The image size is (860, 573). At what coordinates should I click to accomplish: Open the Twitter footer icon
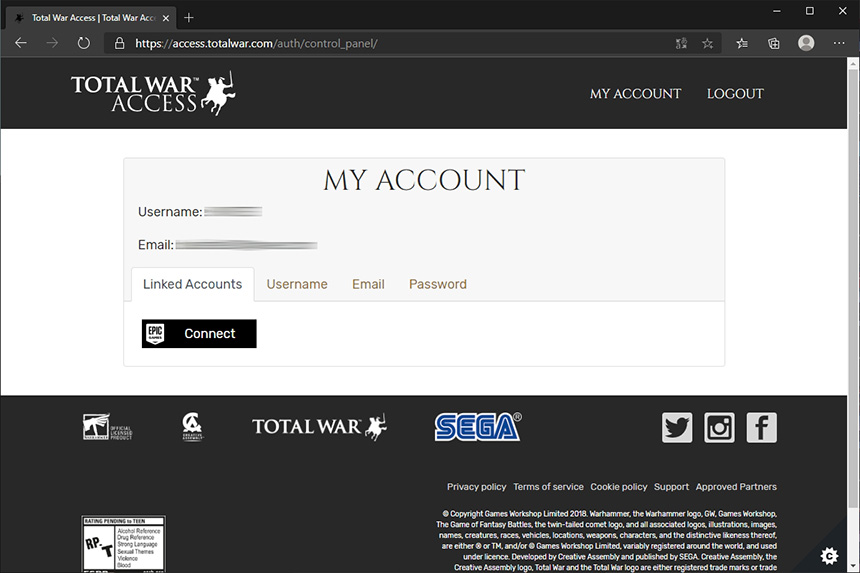677,427
